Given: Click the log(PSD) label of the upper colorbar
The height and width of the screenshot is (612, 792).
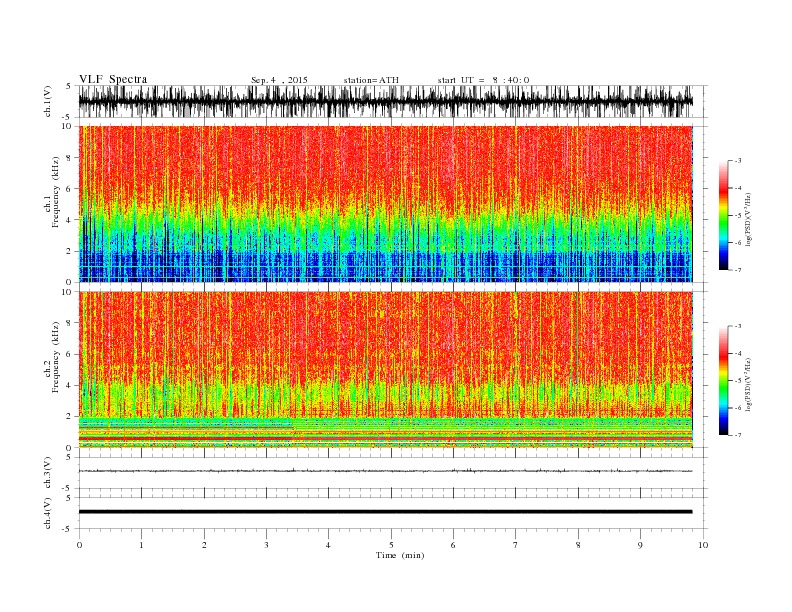Looking at the screenshot, I should pos(748,218).
